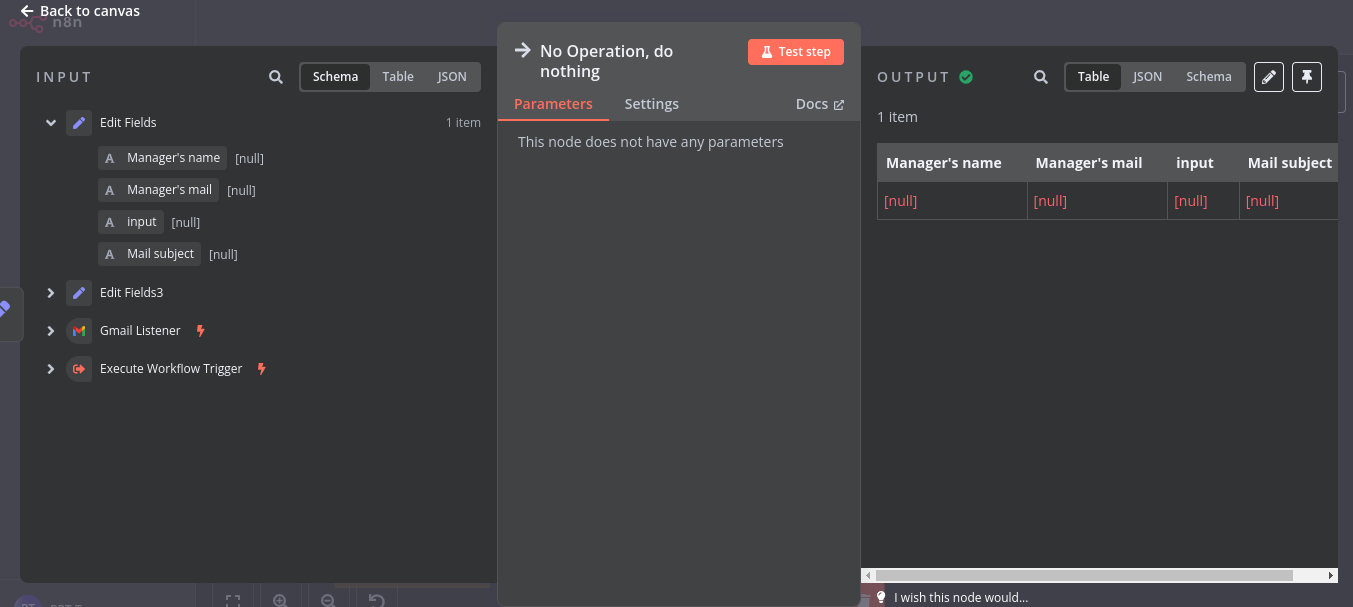Click the edit output pencil icon

[1269, 77]
